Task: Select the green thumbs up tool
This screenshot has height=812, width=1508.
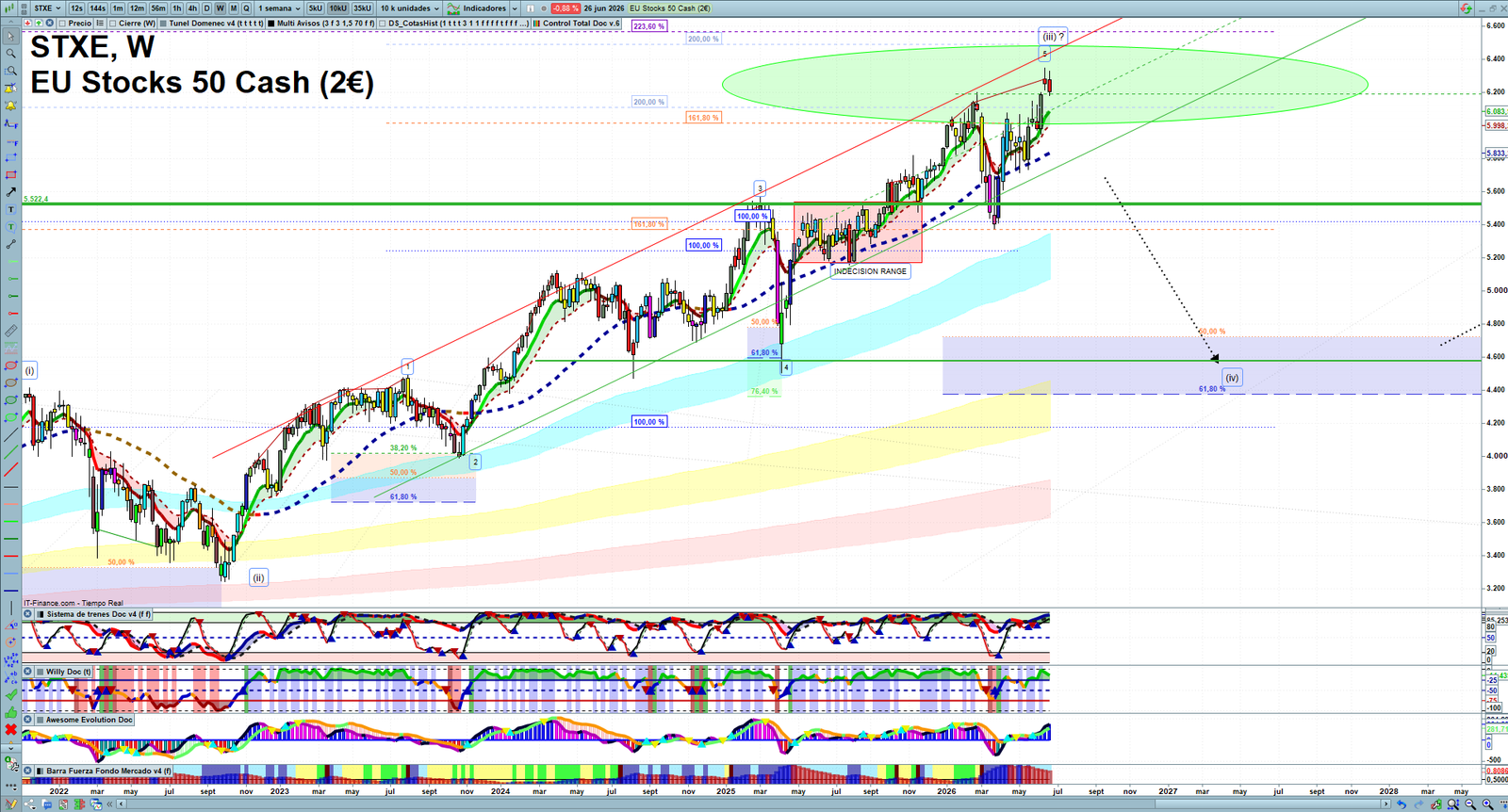Action: tap(11, 712)
